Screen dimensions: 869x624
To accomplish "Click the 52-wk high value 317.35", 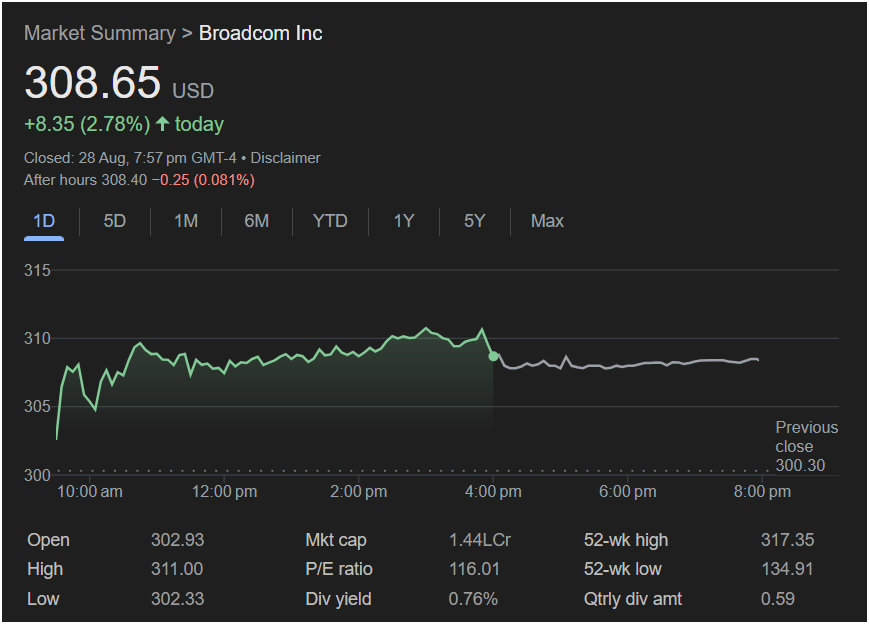I will point(787,540).
